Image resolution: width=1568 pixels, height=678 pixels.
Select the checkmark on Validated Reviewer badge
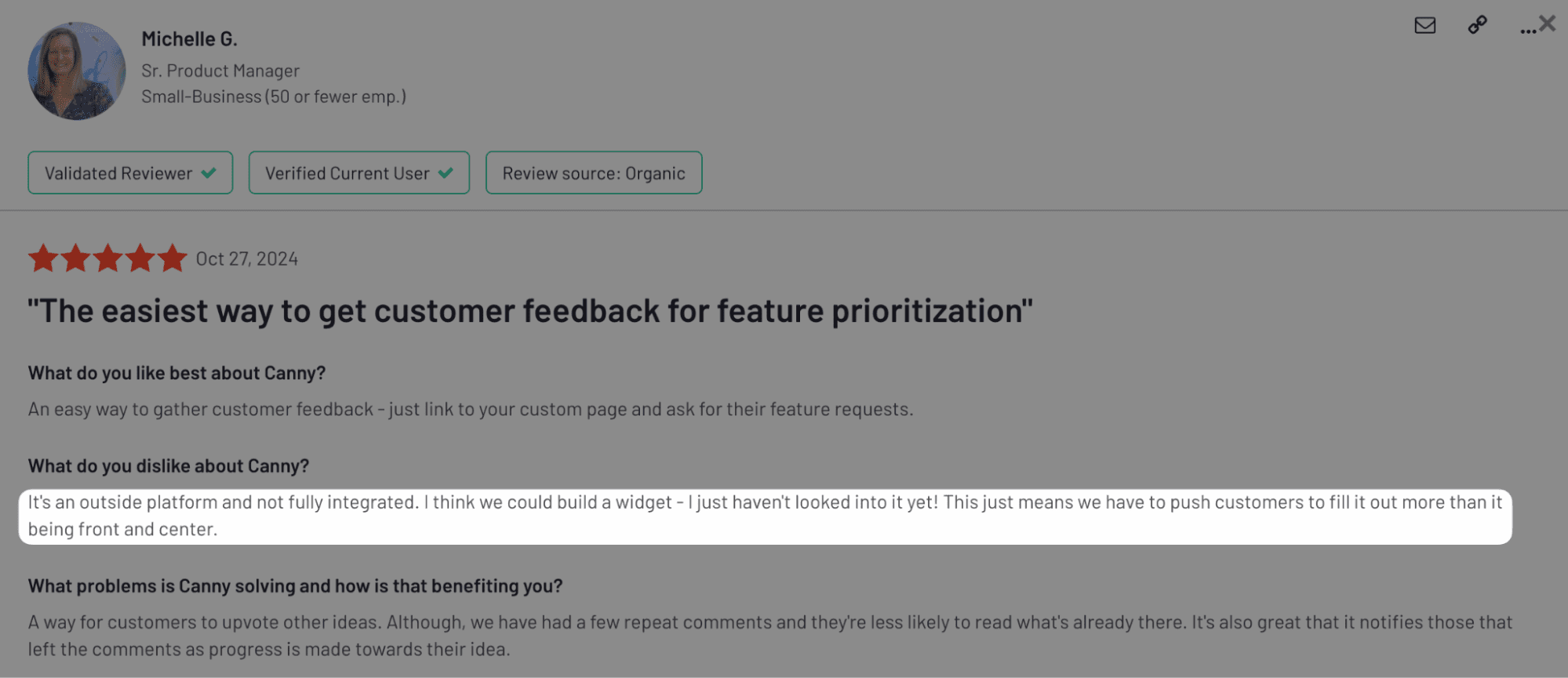207,172
